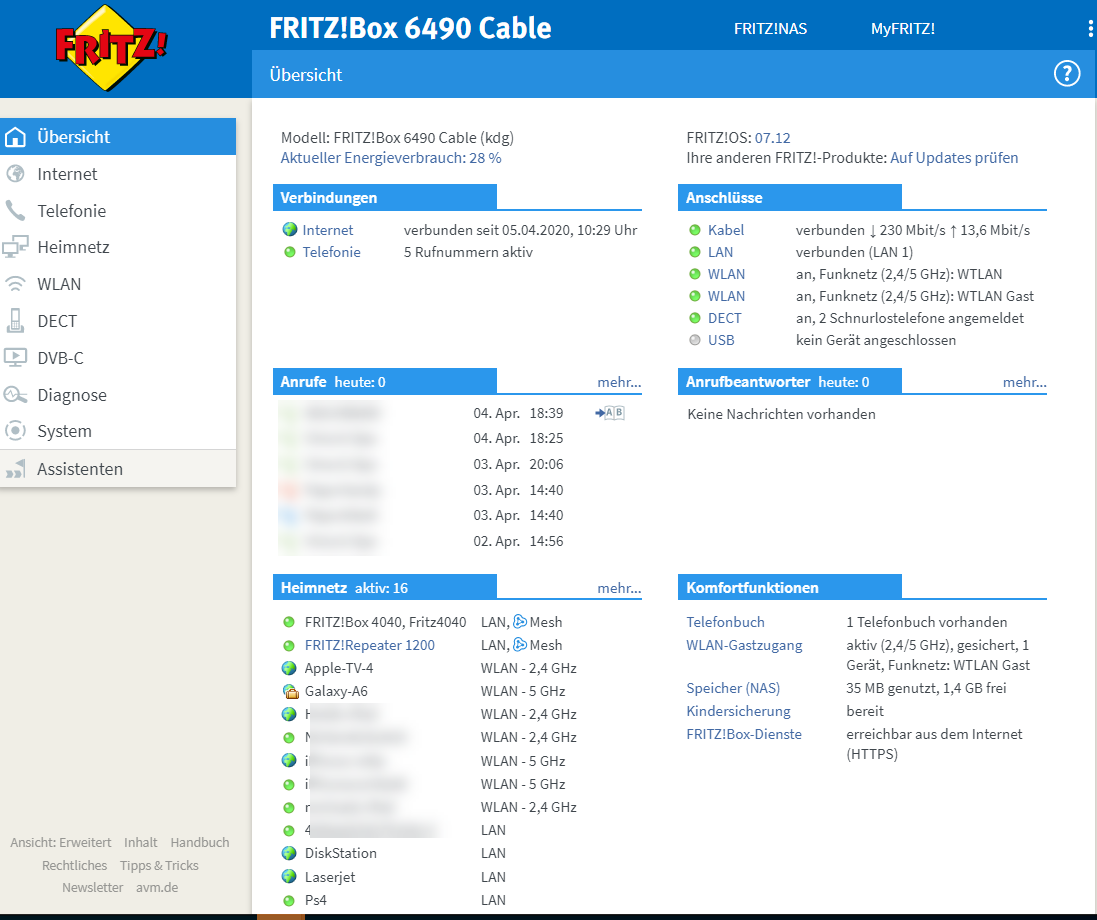
Task: Click the globe icon next to Apple-TV-4
Action: tap(289, 668)
